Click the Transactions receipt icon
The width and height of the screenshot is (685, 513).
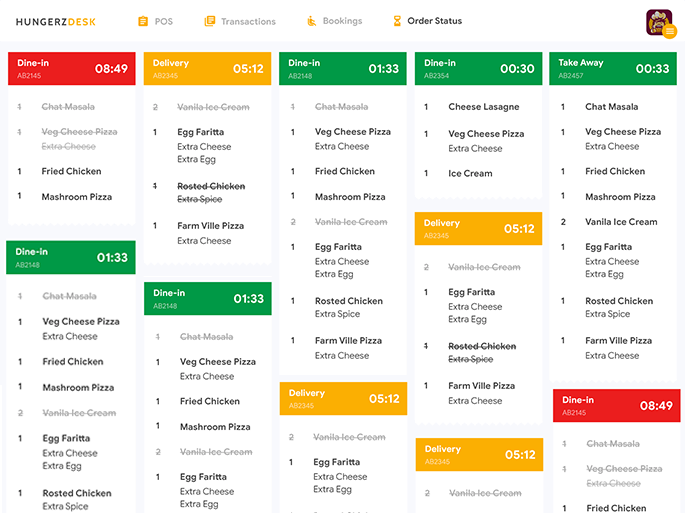[210, 21]
